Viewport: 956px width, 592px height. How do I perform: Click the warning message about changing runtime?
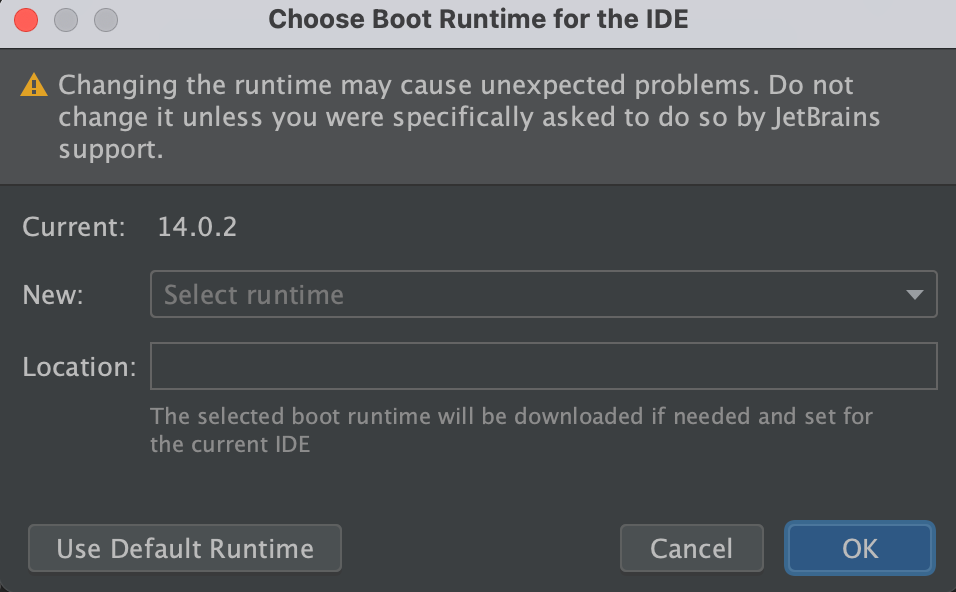469,116
